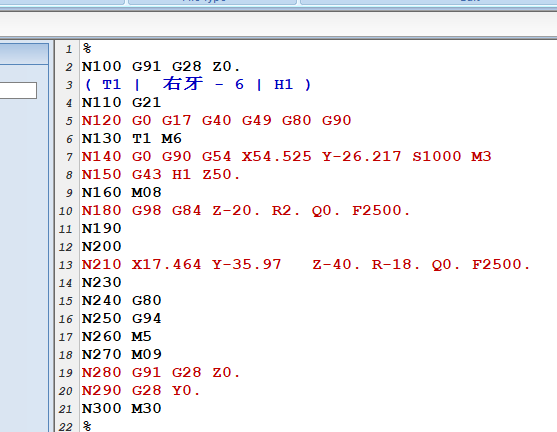
Task: Select line N210 X17.464 Y-35.97
Action: coord(306,265)
